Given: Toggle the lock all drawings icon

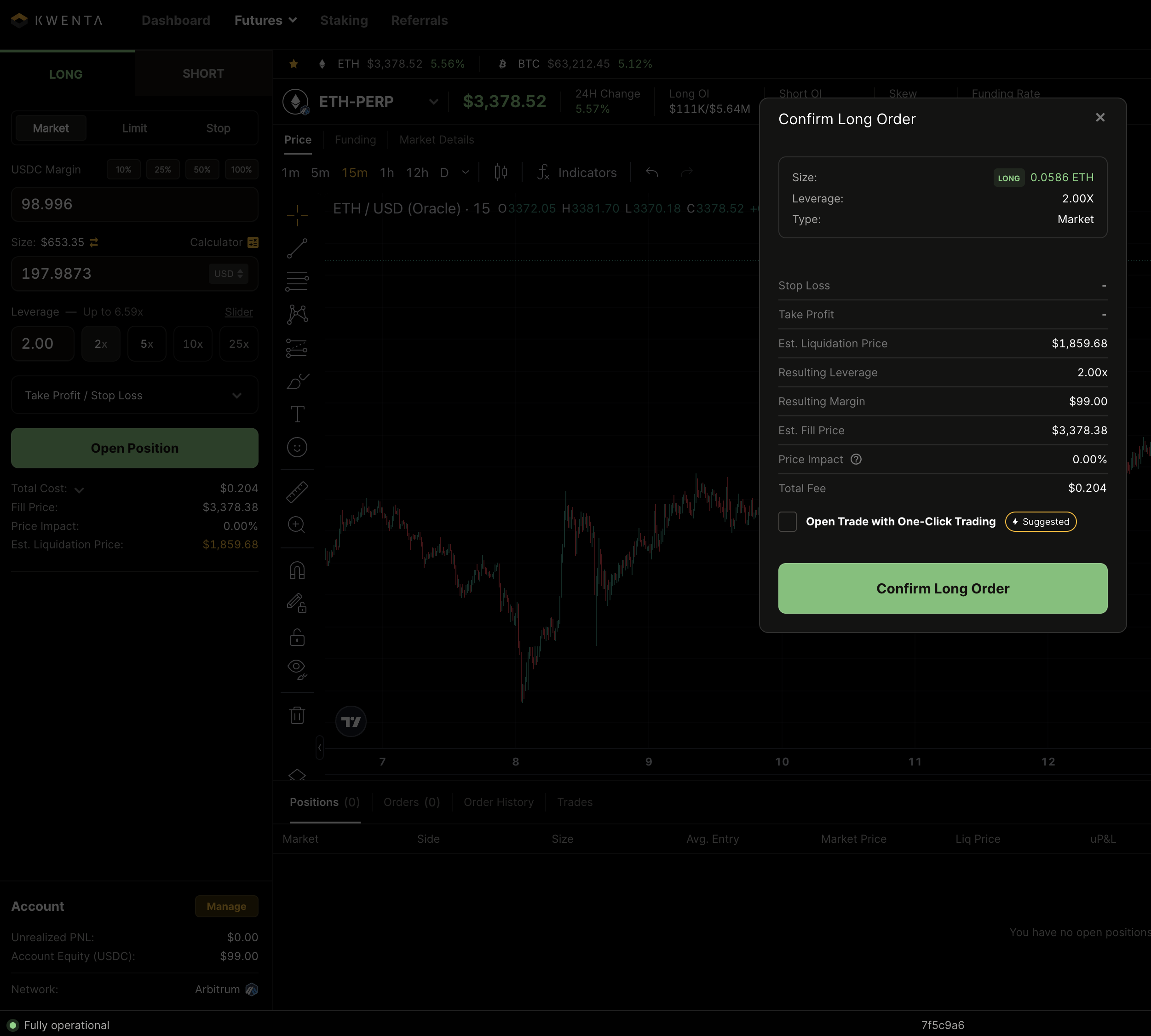Looking at the screenshot, I should pyautogui.click(x=297, y=637).
